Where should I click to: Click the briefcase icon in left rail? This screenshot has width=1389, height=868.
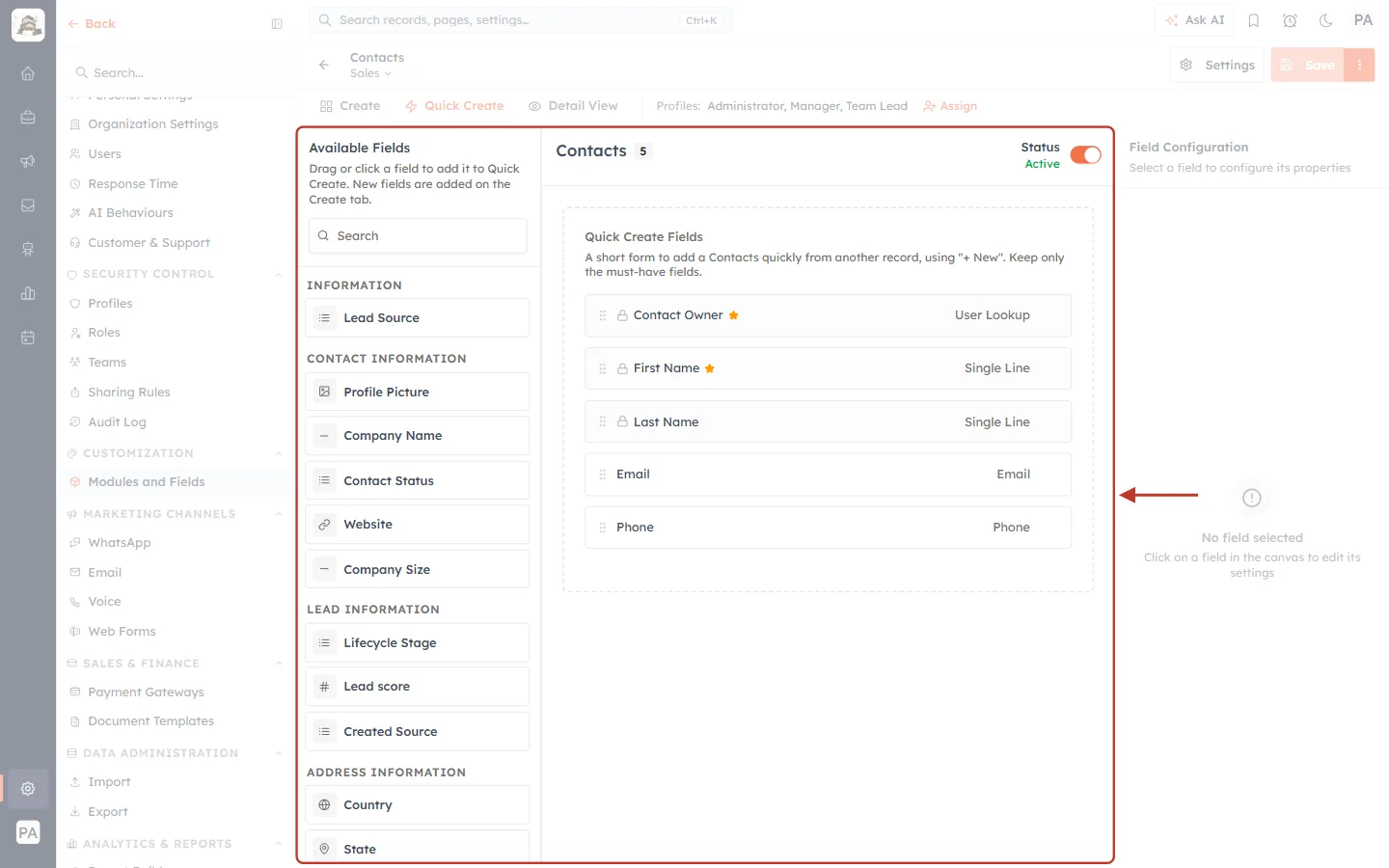28,118
